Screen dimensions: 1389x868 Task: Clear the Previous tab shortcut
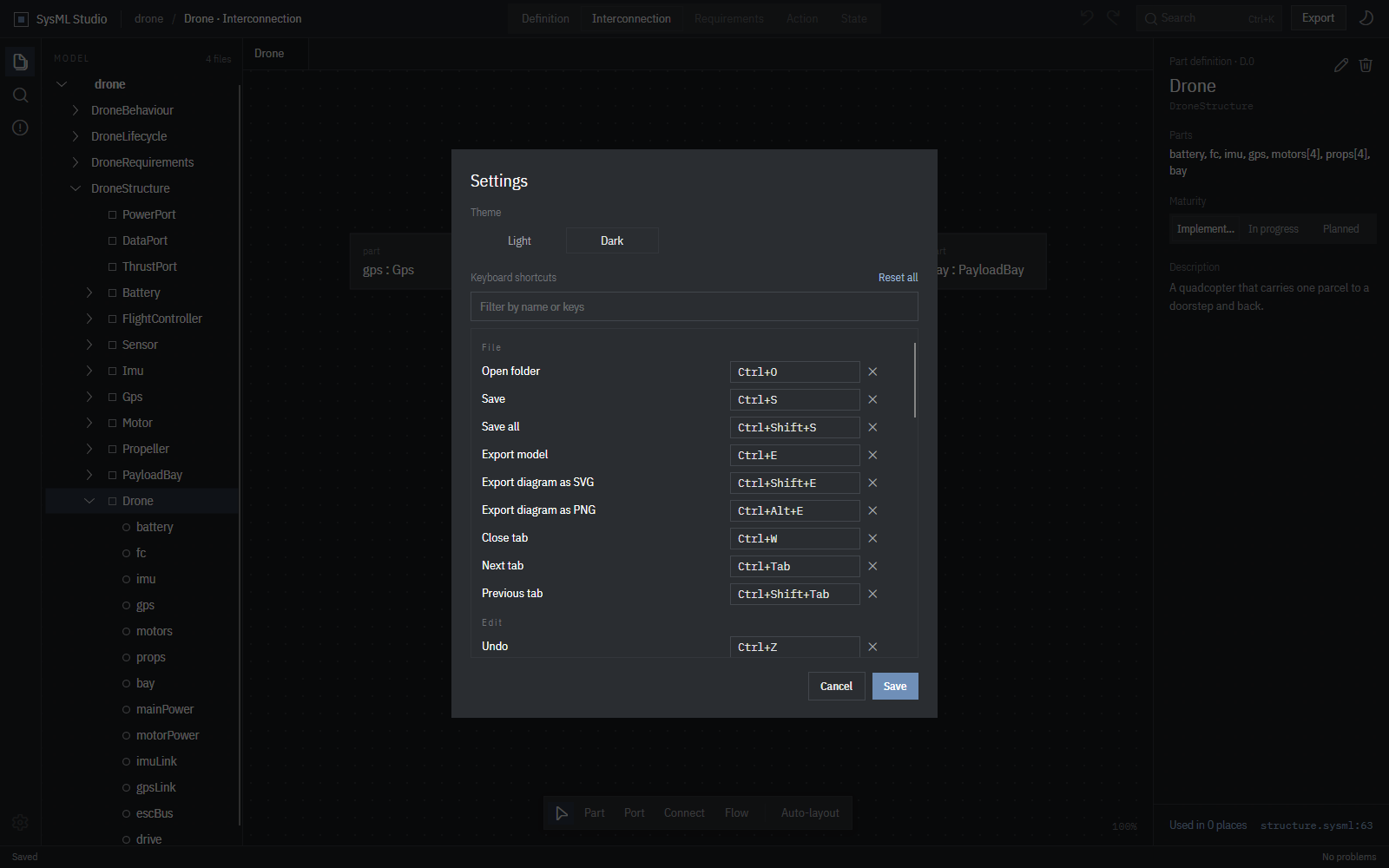point(872,594)
